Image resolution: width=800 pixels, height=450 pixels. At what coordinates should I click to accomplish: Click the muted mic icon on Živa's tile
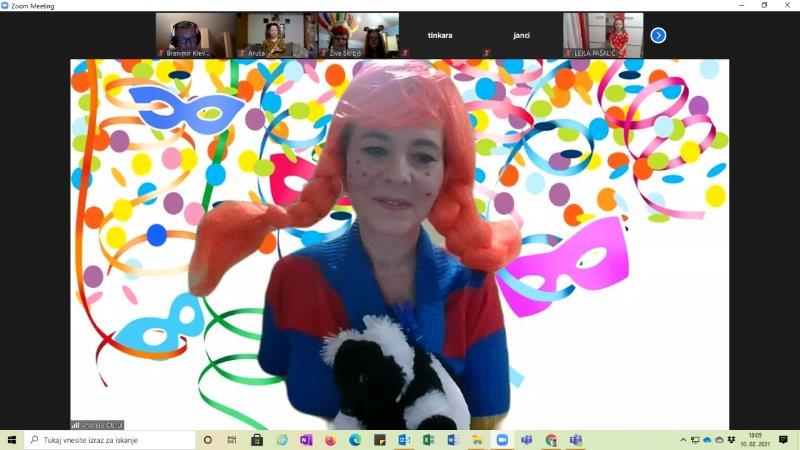(x=323, y=53)
